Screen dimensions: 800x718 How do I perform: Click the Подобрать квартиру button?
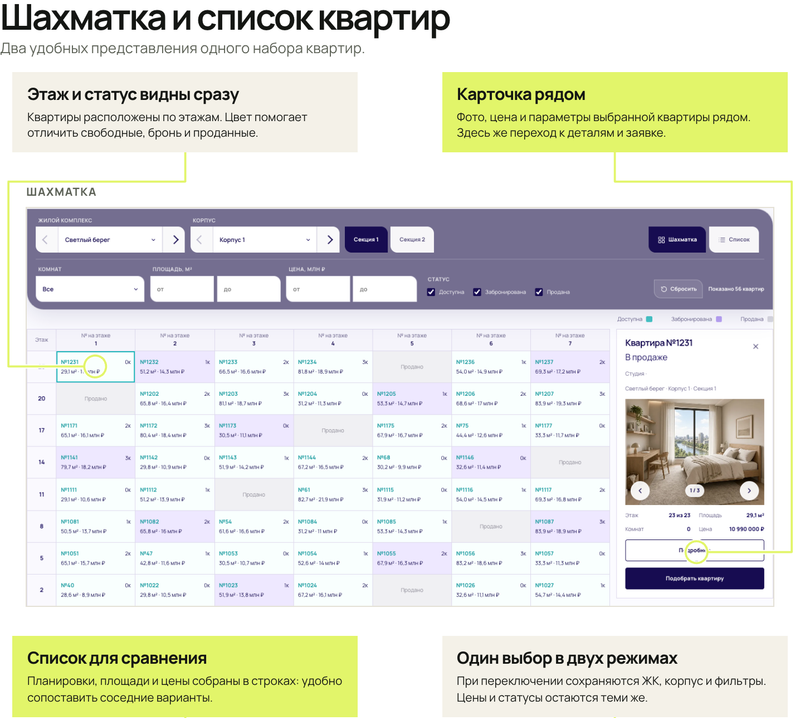tap(694, 579)
